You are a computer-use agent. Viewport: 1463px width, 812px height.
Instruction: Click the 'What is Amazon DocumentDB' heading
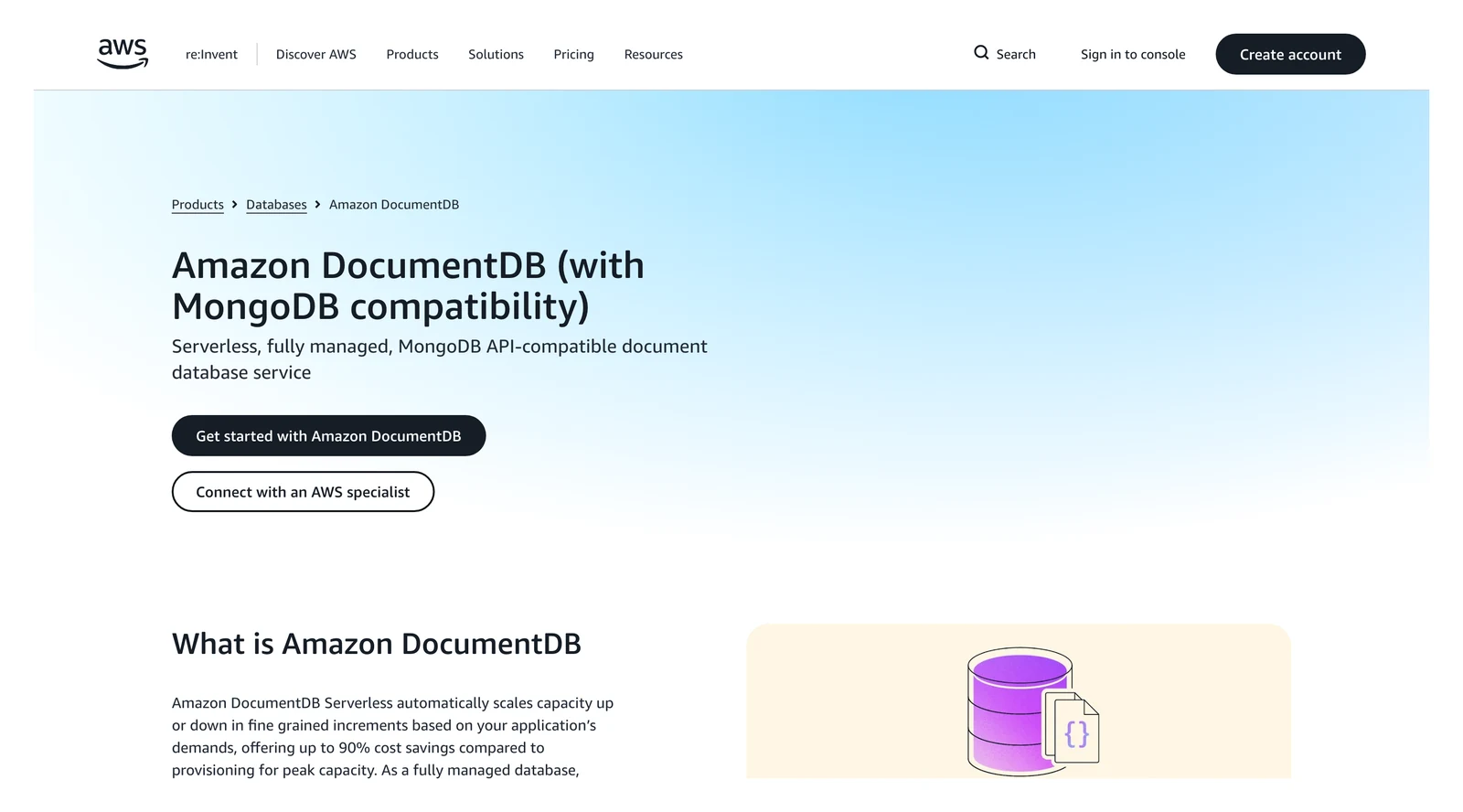point(377,644)
